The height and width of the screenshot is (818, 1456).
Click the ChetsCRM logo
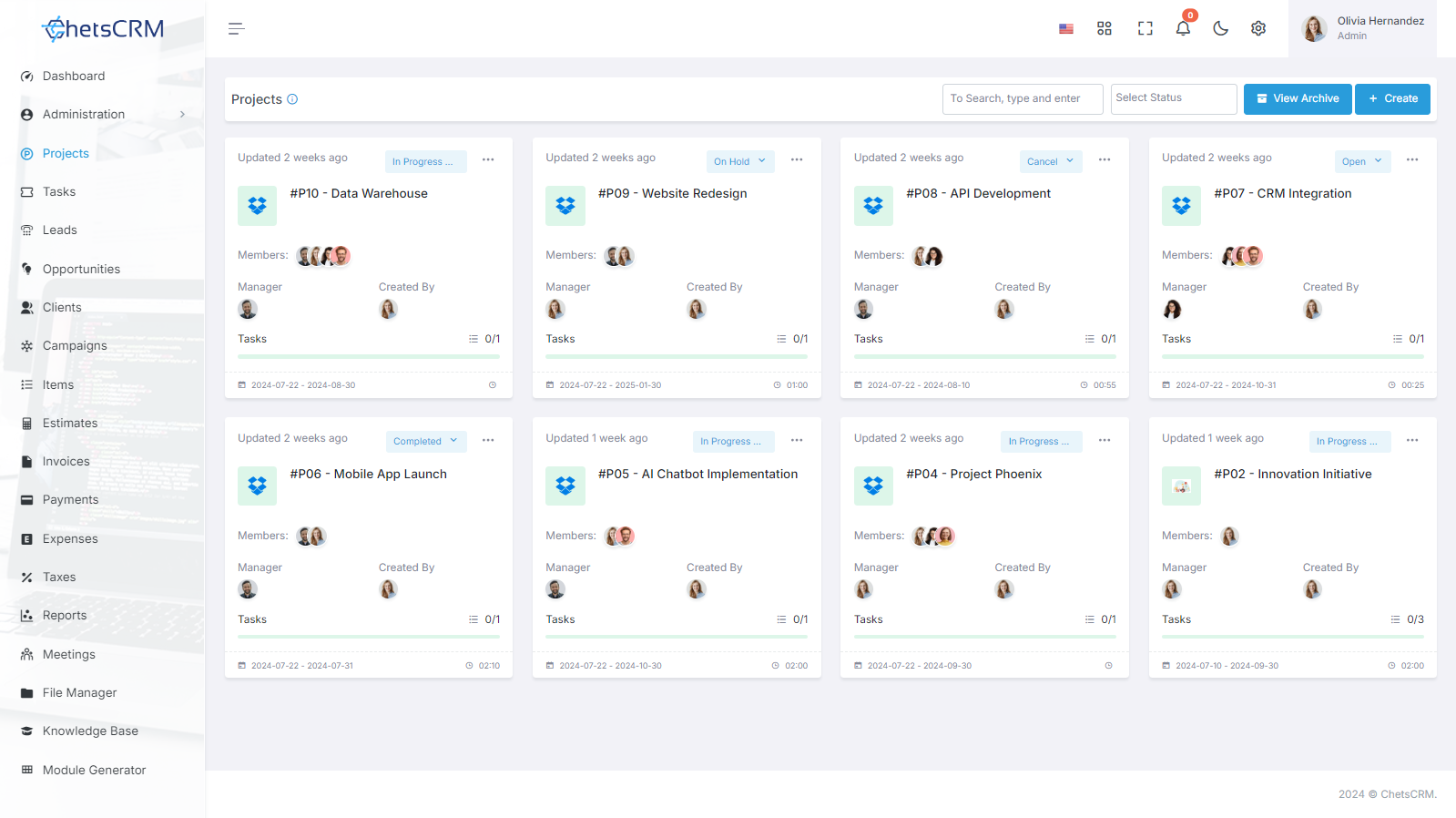pos(103,29)
